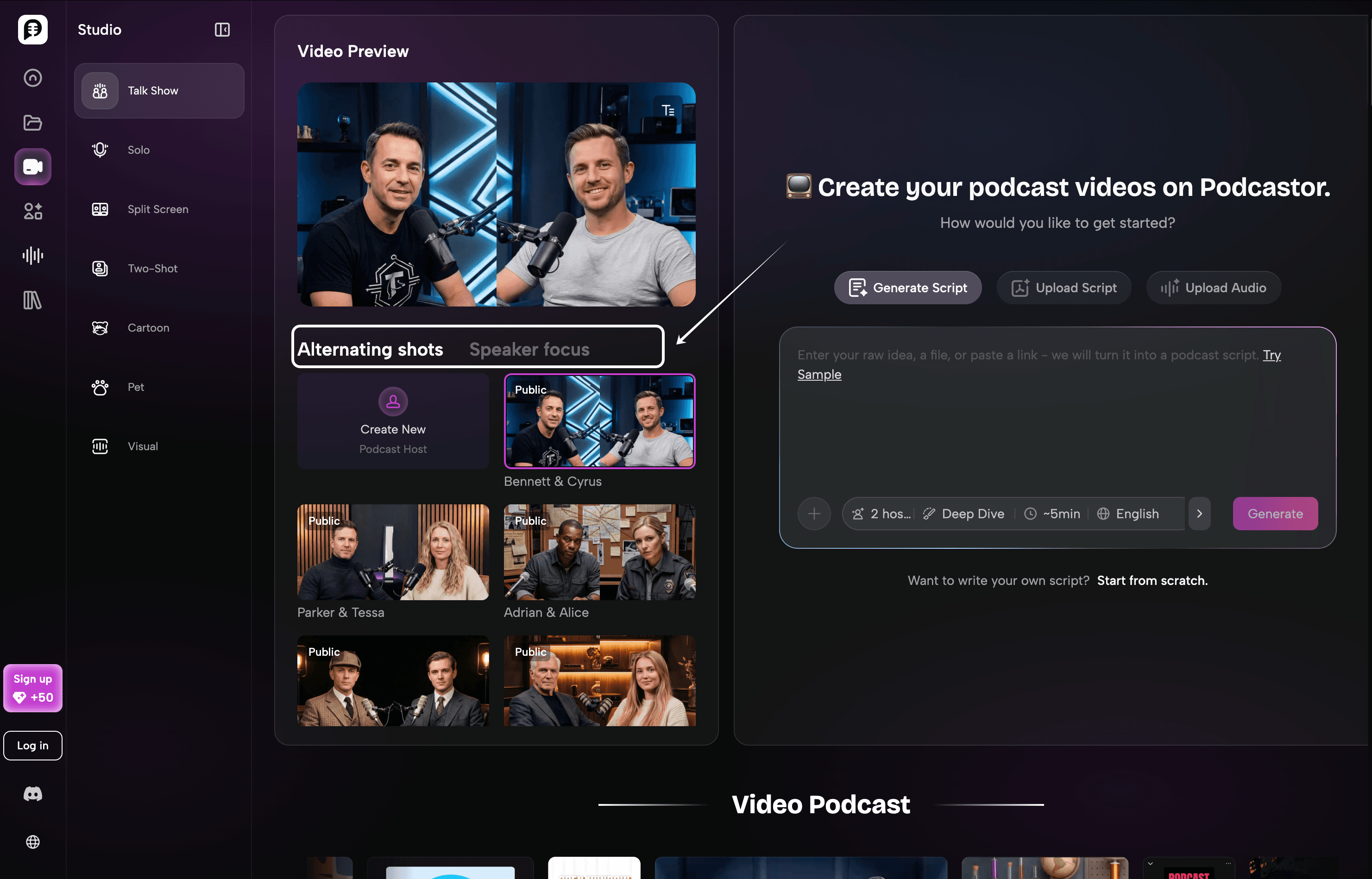
Task: Expand more options with chevron arrow
Action: [1199, 514]
